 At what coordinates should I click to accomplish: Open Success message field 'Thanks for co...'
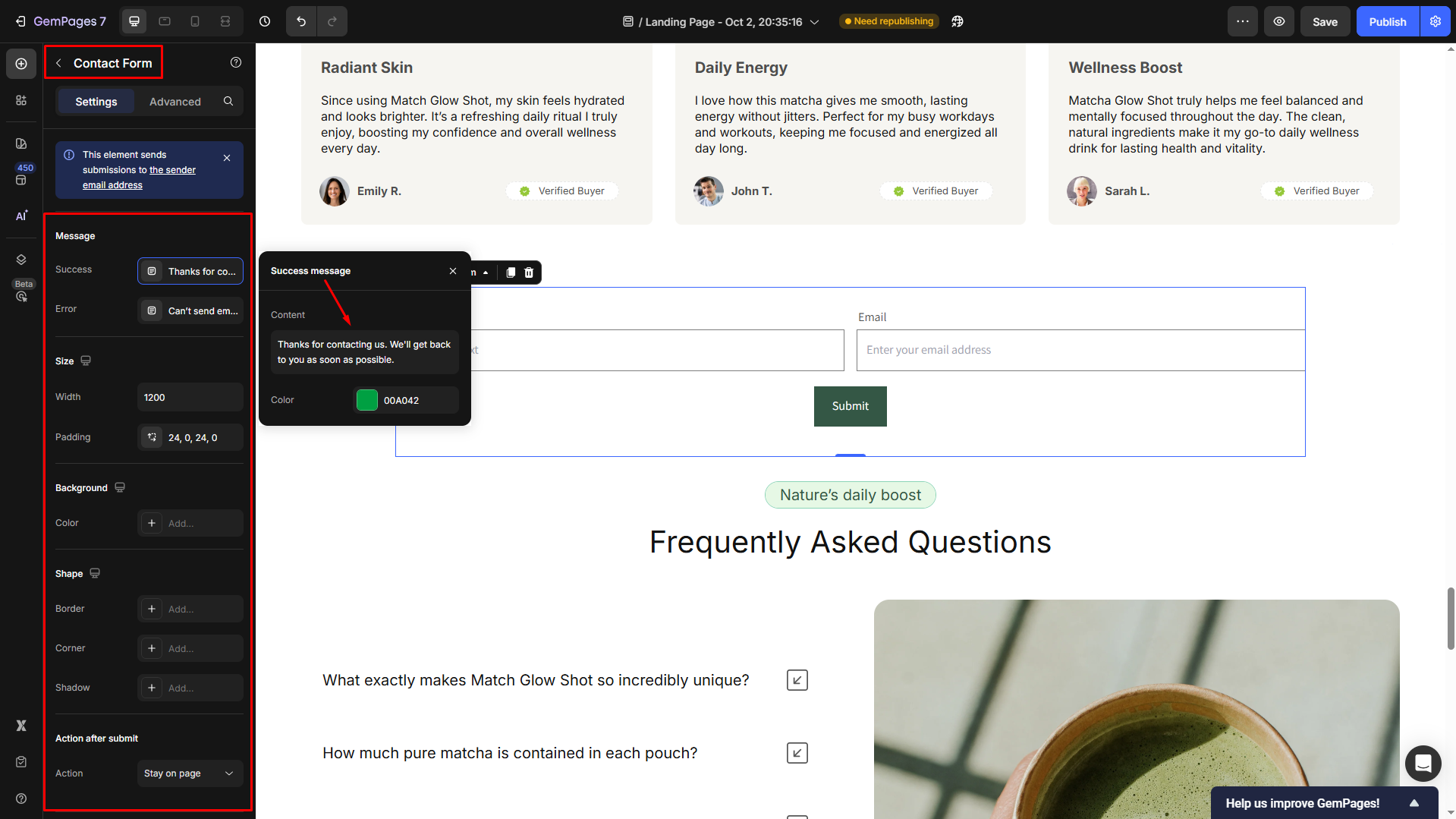coord(190,271)
